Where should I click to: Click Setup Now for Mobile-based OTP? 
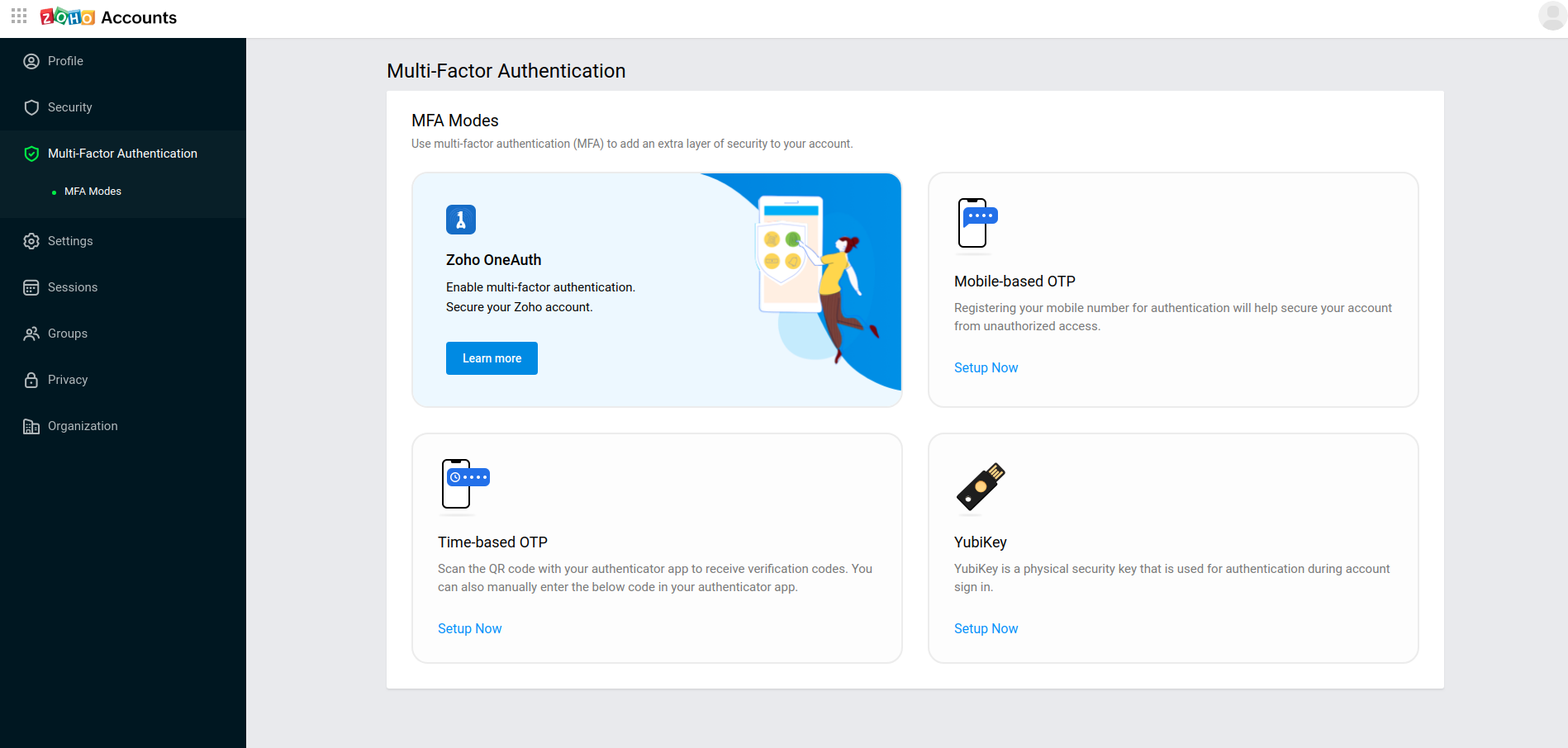986,368
